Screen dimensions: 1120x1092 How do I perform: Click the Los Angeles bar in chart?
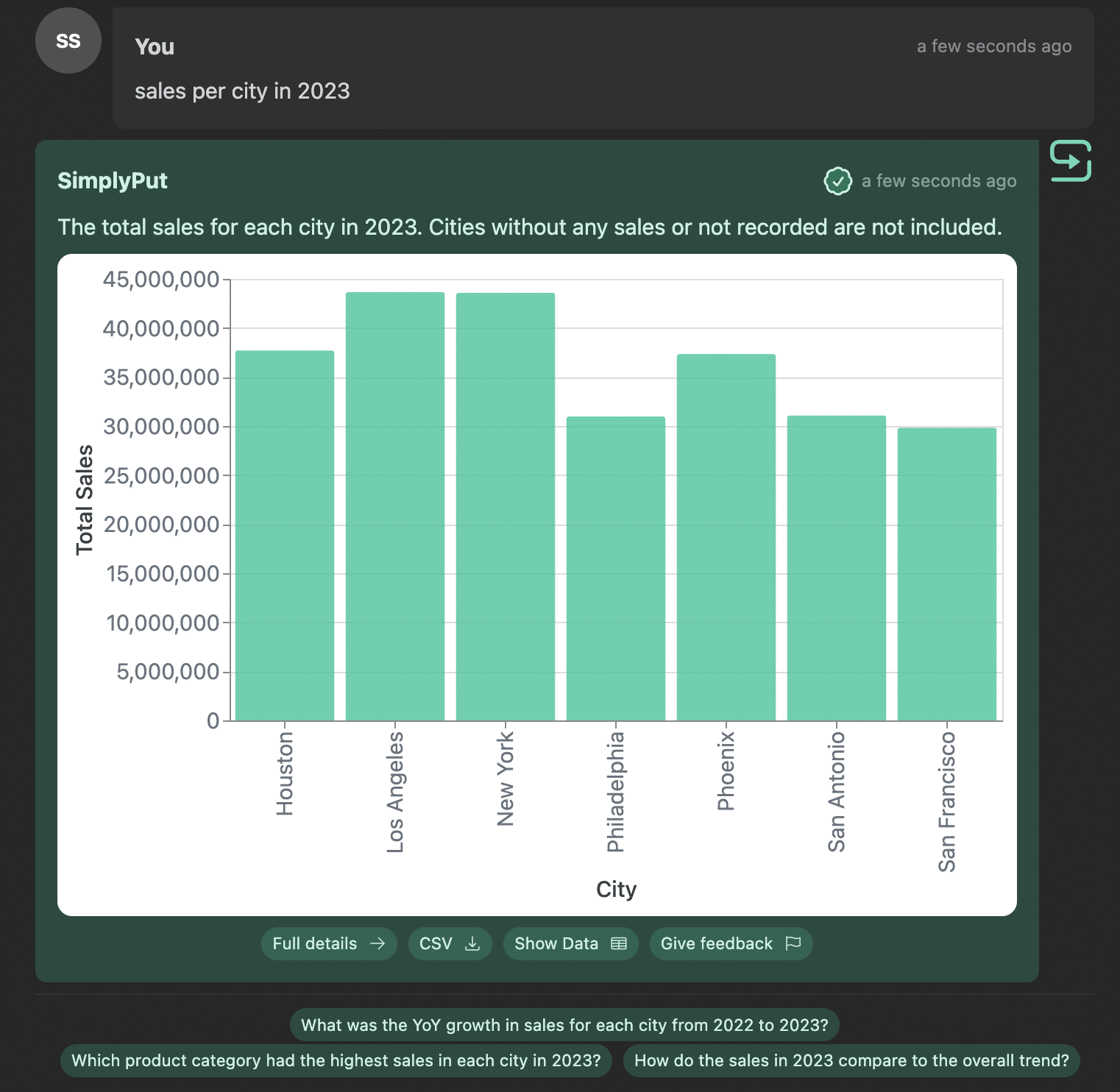click(395, 507)
